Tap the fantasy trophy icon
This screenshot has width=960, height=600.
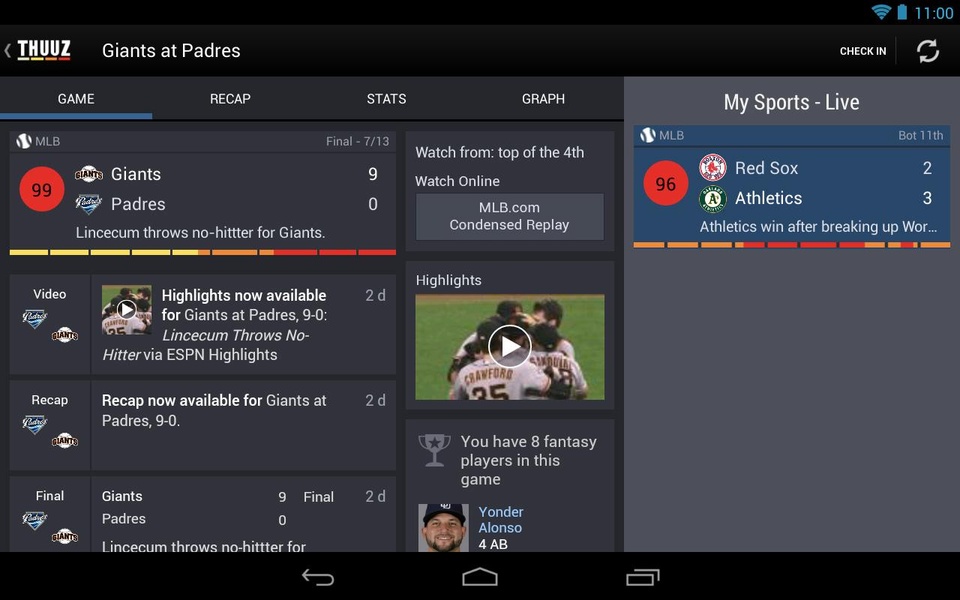(x=434, y=450)
